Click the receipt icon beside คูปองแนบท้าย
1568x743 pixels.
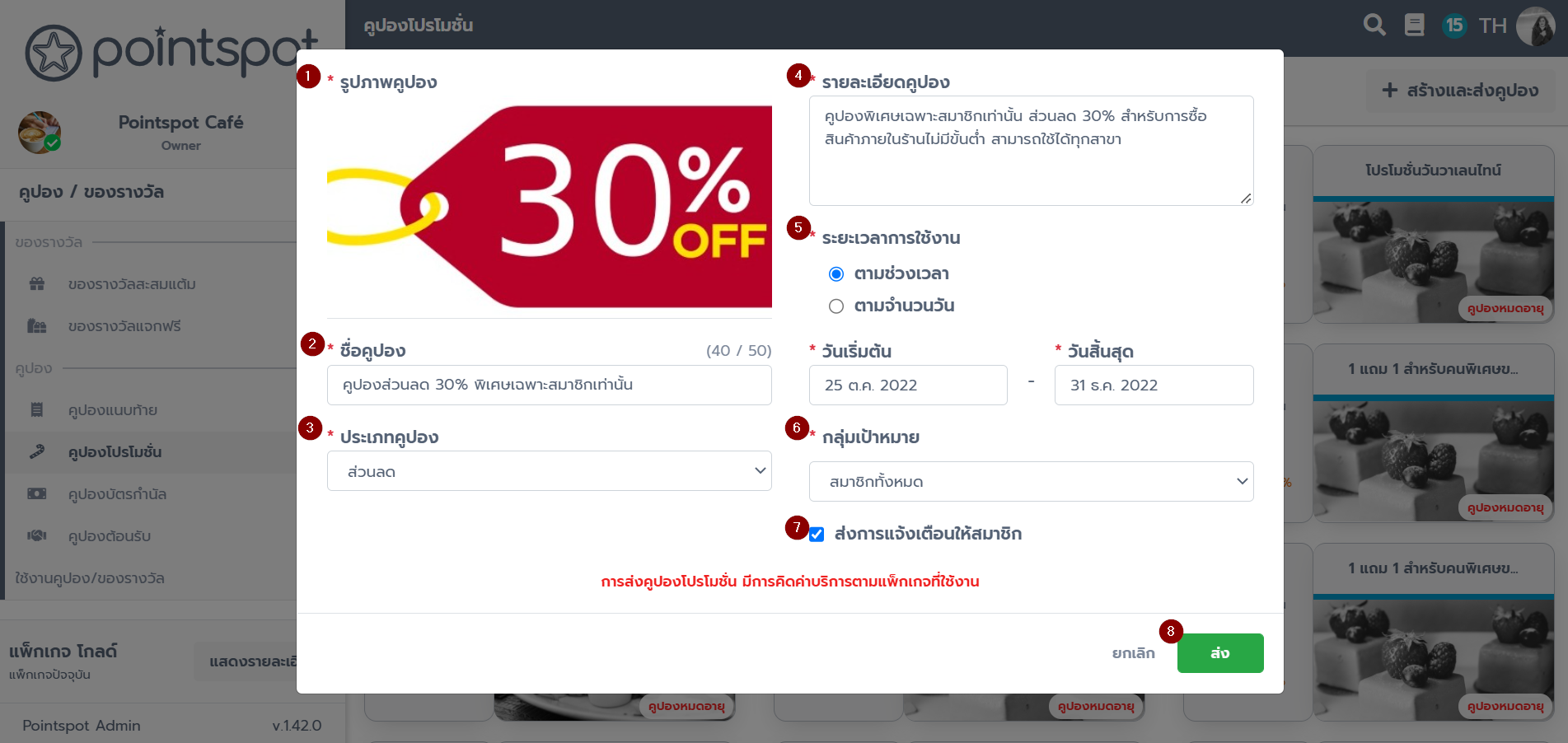coord(37,410)
